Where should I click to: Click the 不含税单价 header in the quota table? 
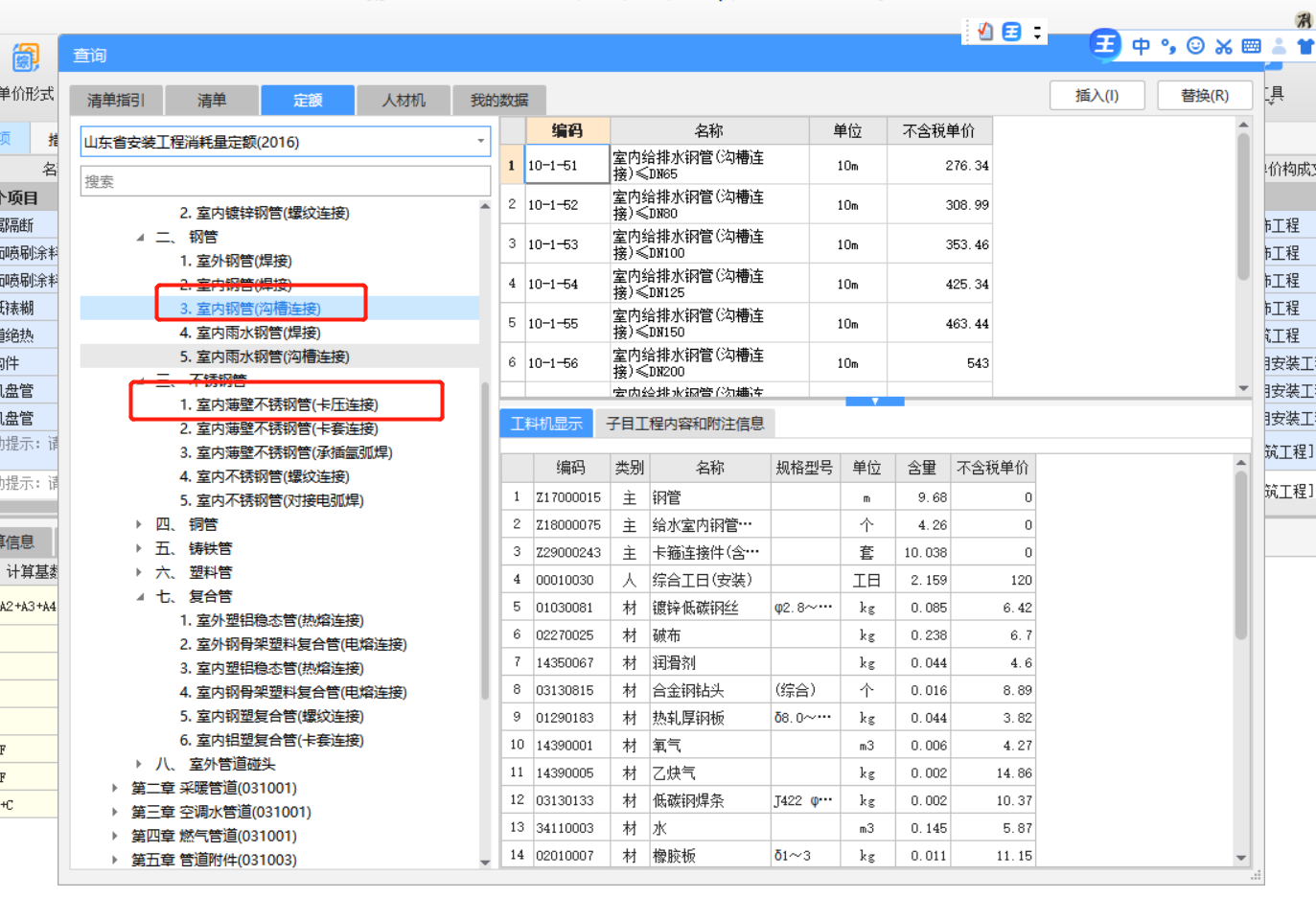[x=939, y=130]
